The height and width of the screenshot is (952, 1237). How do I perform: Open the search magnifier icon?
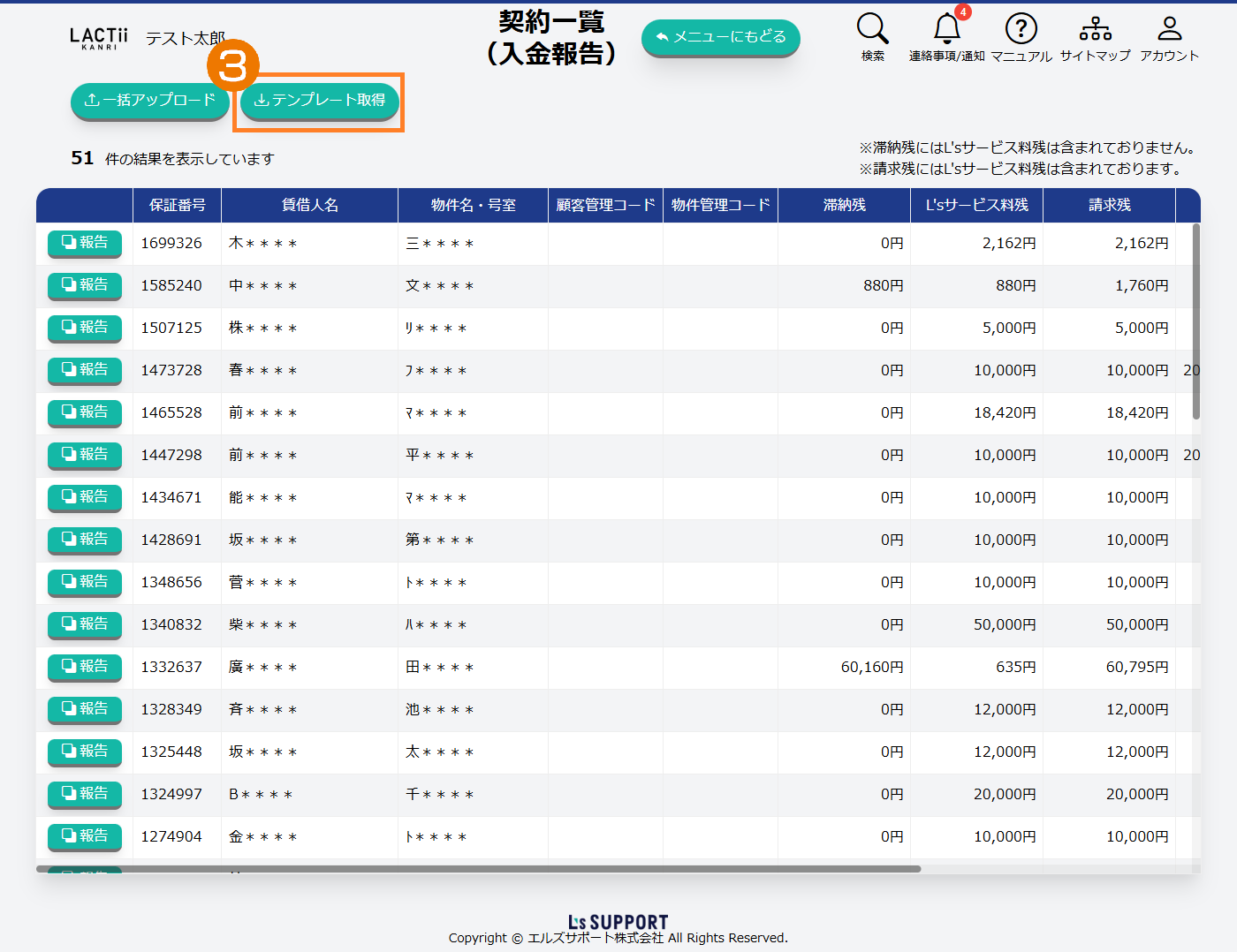[872, 30]
